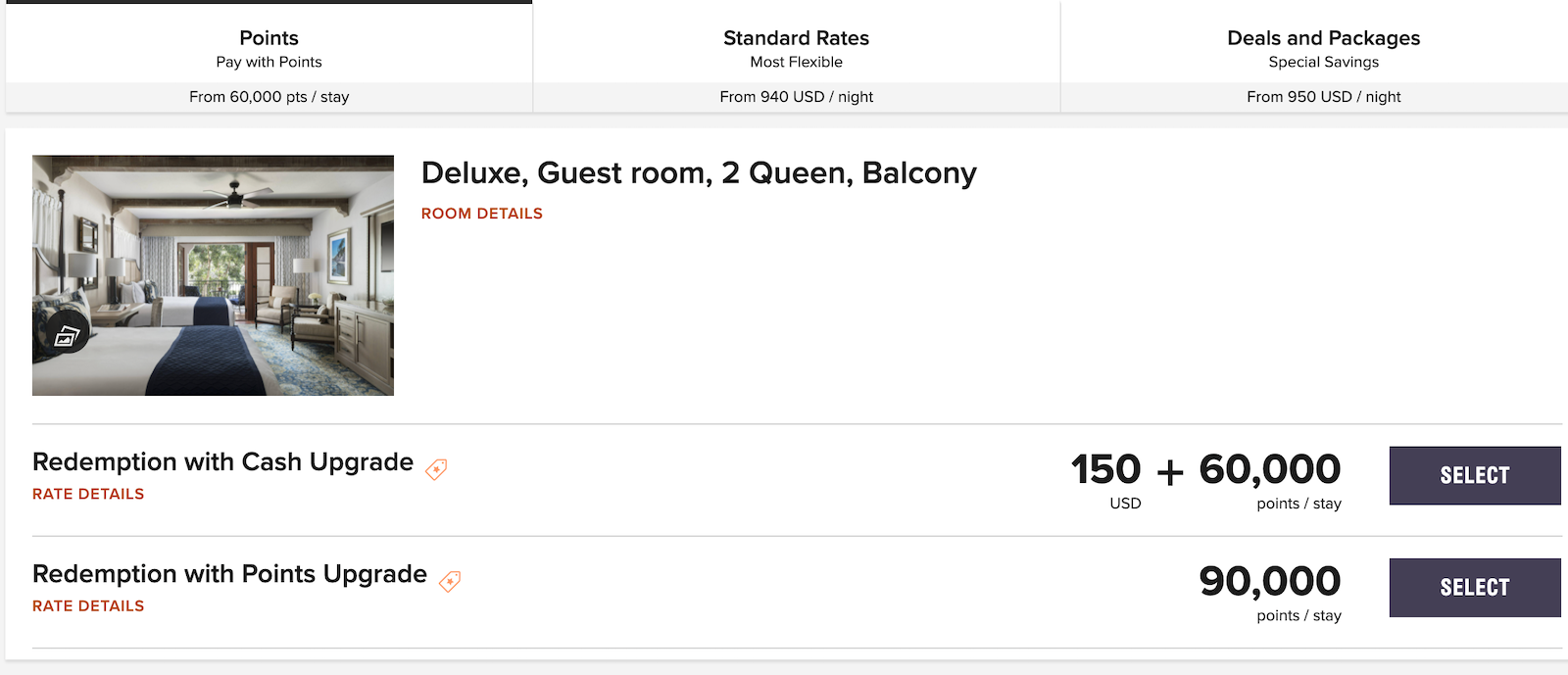Screen dimensions: 1568x675
Task: Click the Pay with Points subtitle
Action: 269,61
